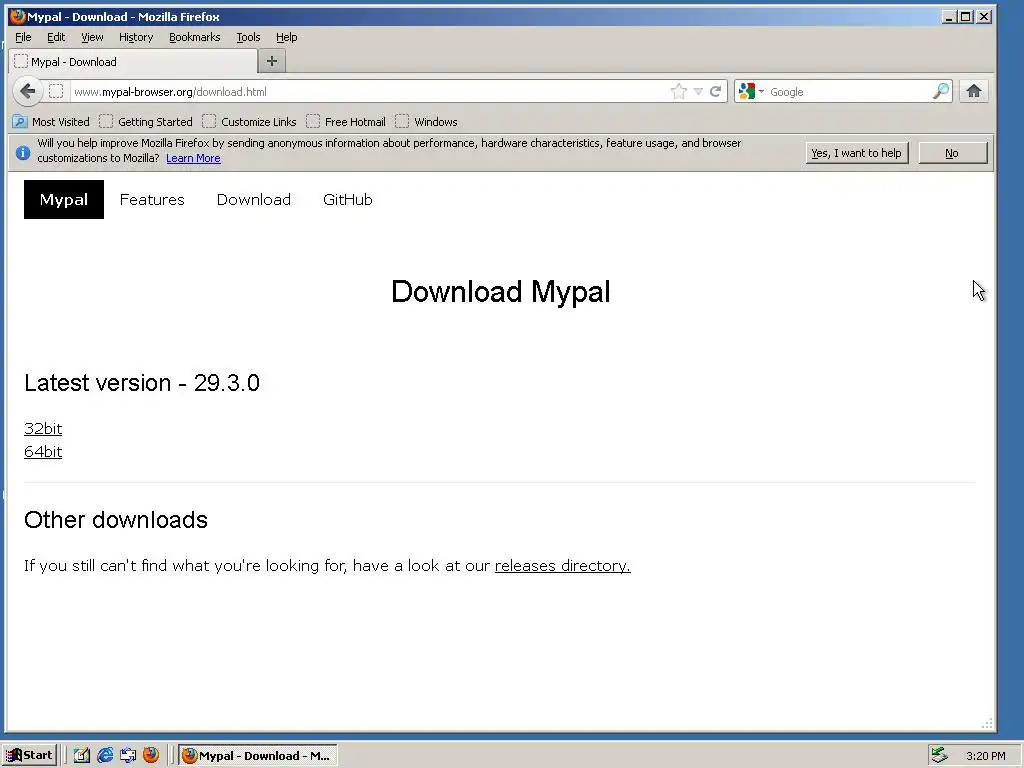Image resolution: width=1024 pixels, height=768 pixels.
Task: Open Customize Links bookmark
Action: (x=249, y=122)
